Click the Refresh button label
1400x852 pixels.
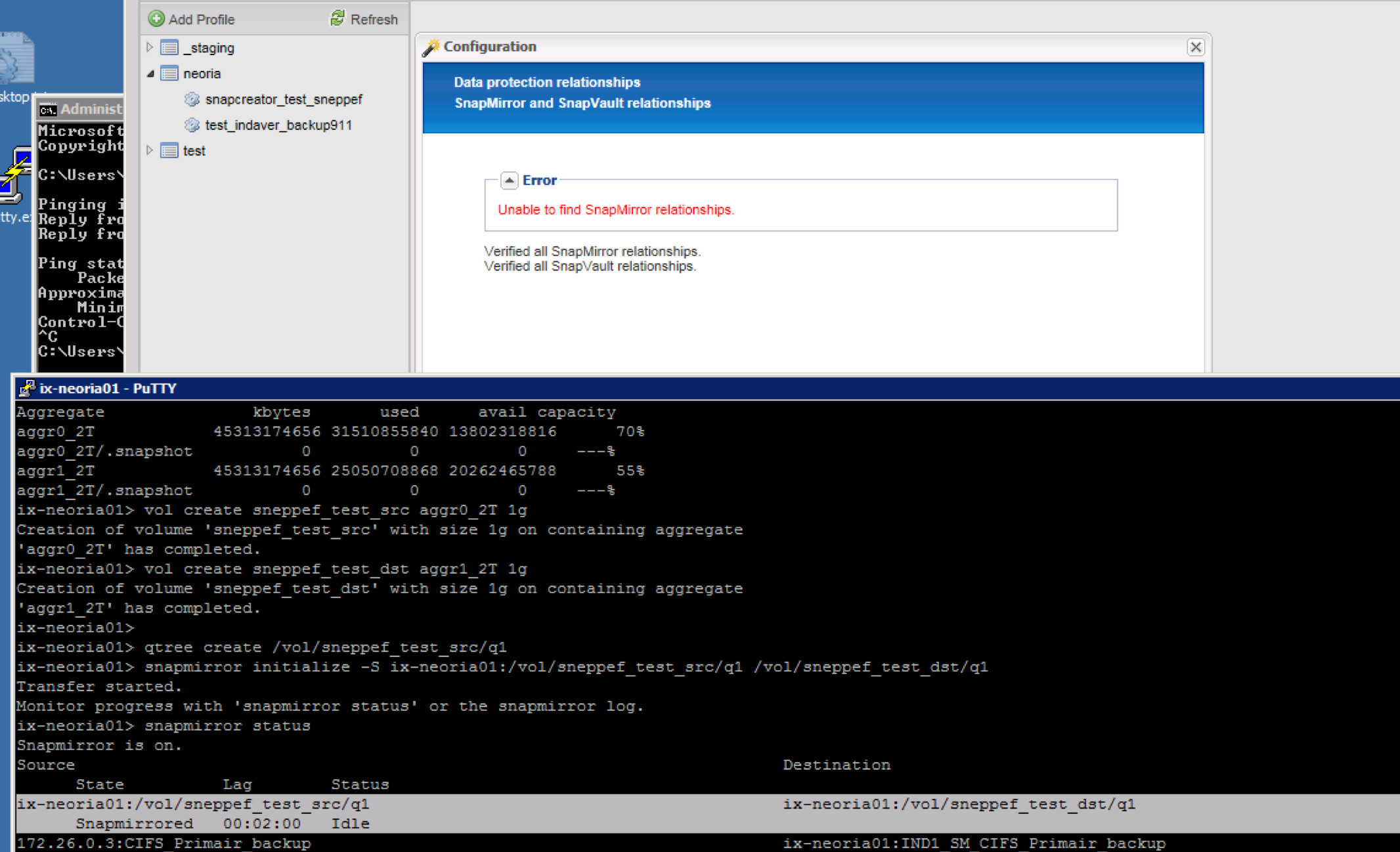pyautogui.click(x=374, y=19)
